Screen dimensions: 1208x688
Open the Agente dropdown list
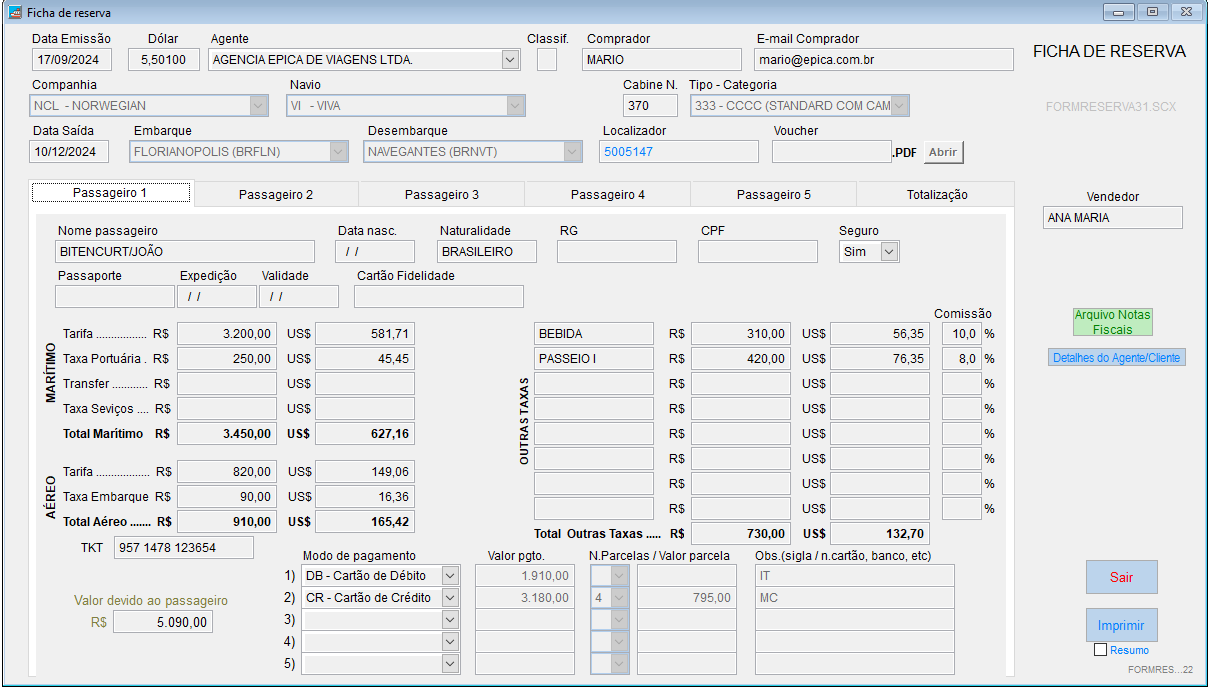(511, 60)
